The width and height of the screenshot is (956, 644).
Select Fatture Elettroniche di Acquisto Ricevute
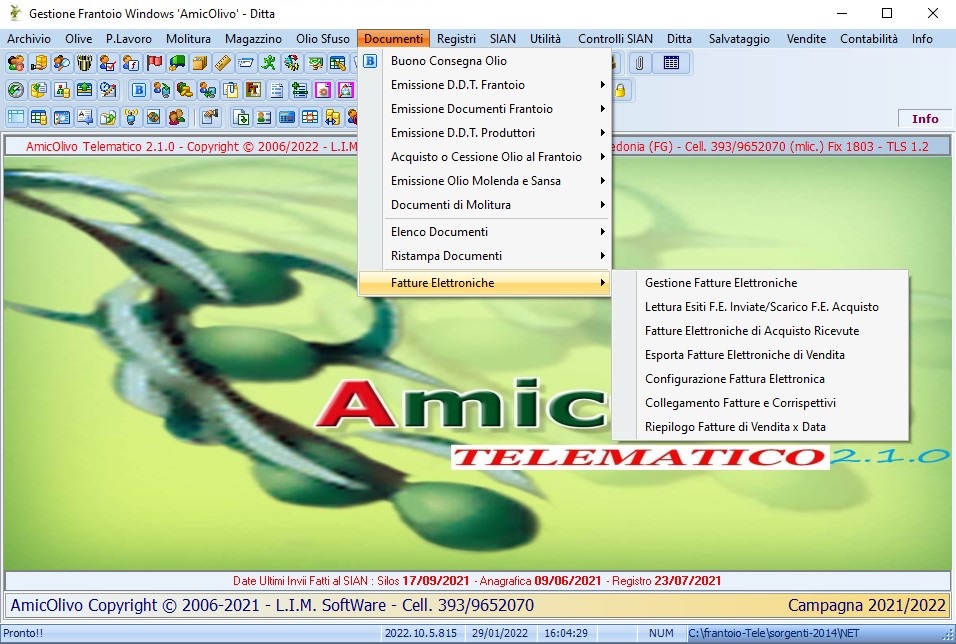tap(760, 331)
